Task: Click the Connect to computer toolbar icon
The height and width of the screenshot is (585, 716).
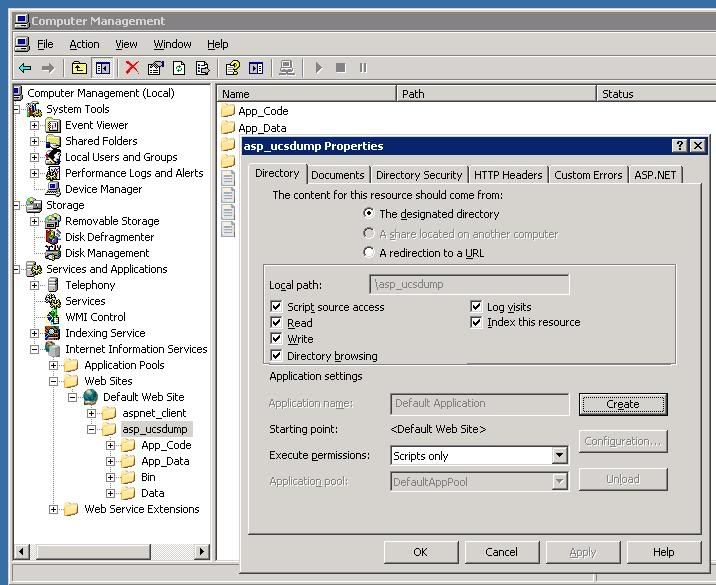Action: [x=287, y=69]
